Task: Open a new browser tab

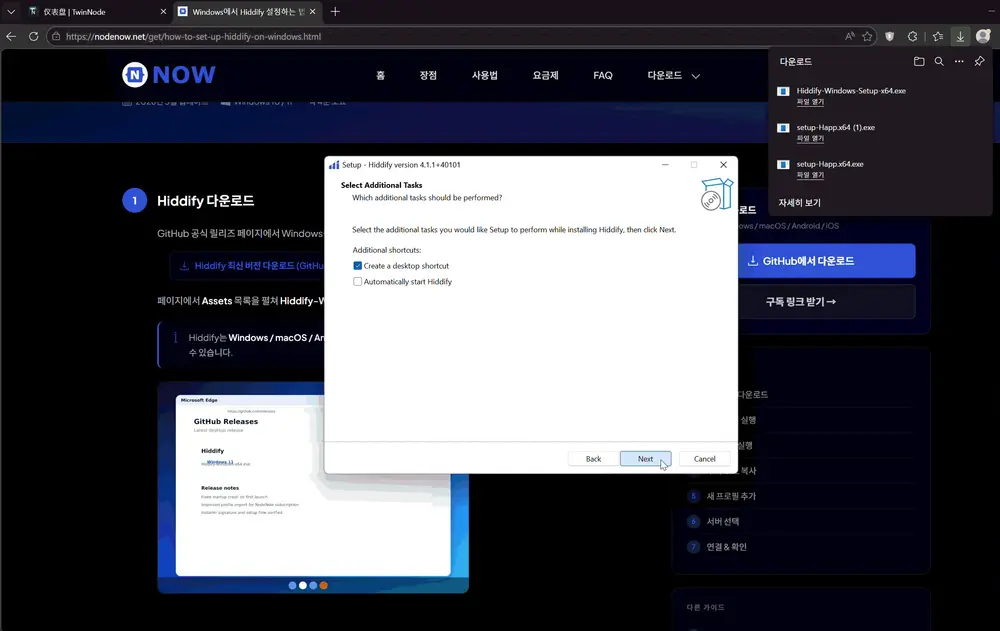Action: point(335,11)
